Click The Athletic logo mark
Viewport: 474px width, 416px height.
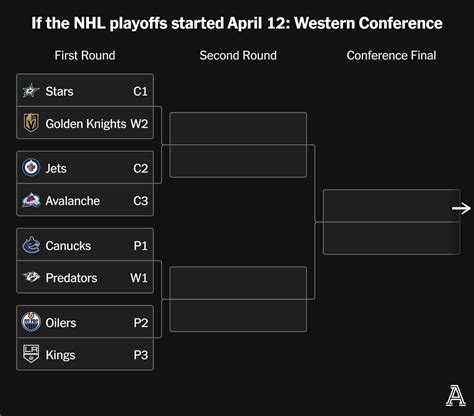click(456, 396)
